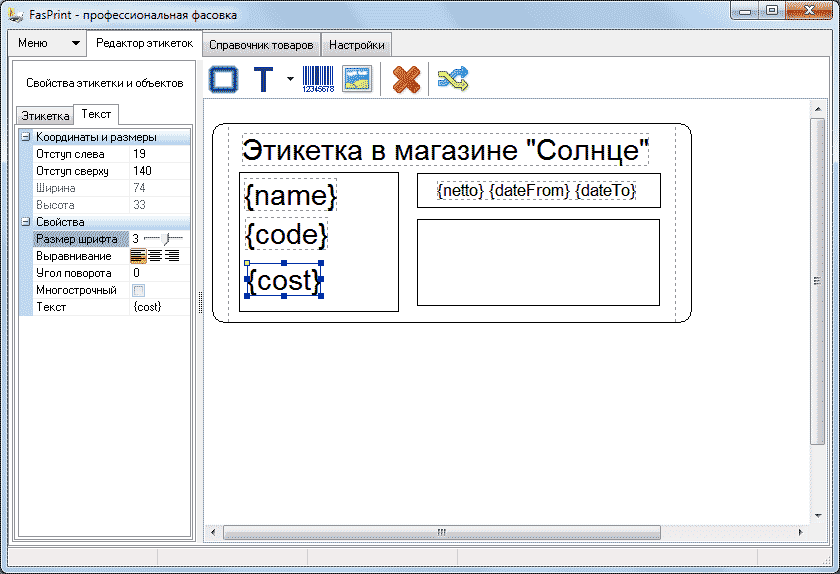This screenshot has width=840, height=574.
Task: Toggle the Многострочный checkbox
Action: 139,290
